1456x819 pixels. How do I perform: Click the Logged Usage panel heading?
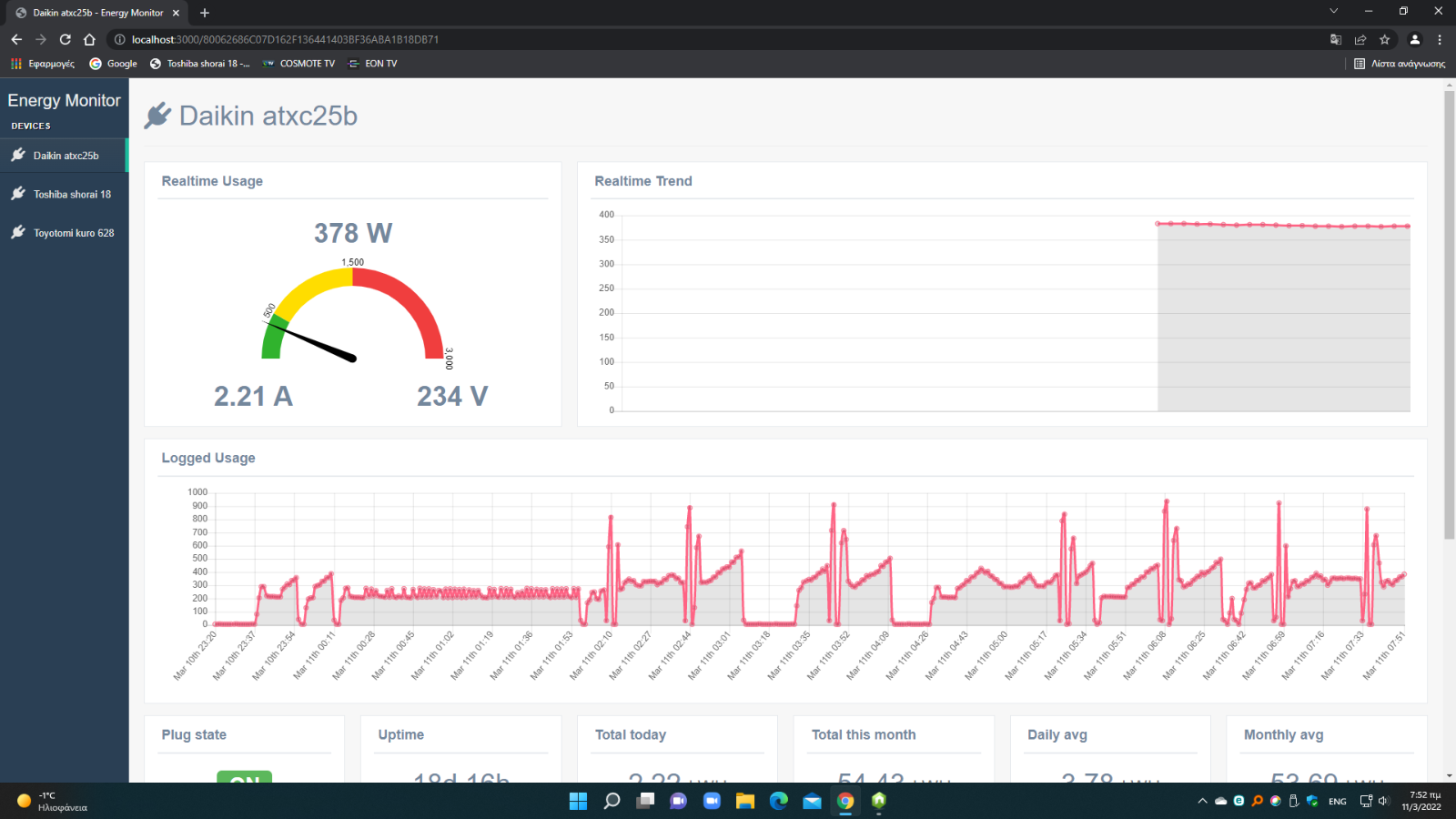click(x=208, y=458)
